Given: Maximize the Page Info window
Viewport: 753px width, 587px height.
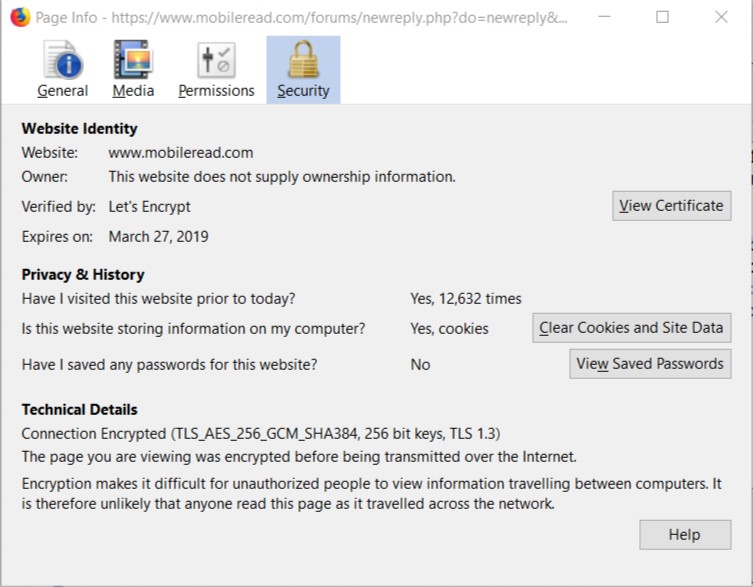Looking at the screenshot, I should pos(662,17).
